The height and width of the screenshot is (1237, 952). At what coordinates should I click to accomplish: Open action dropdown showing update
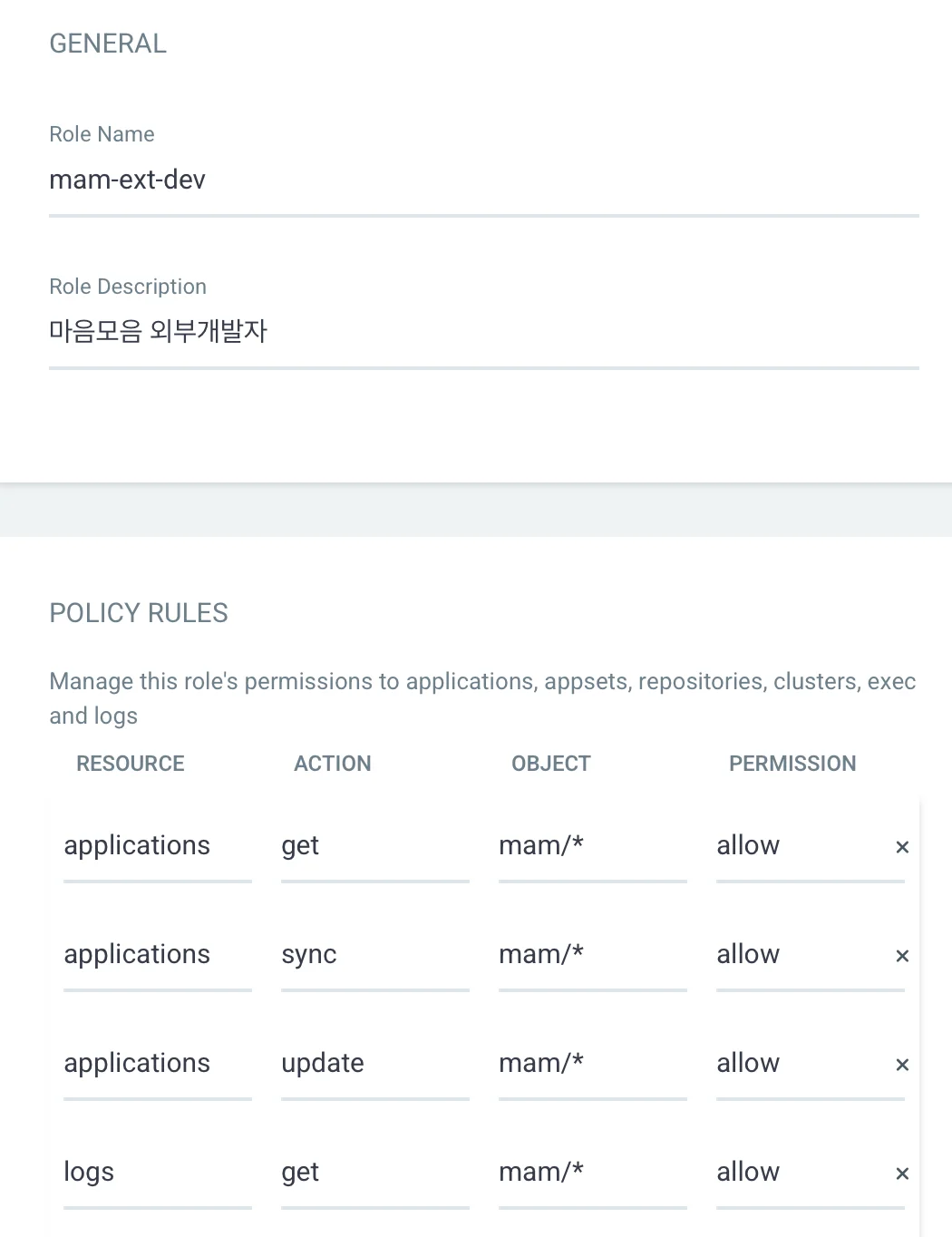pyautogui.click(x=374, y=1063)
